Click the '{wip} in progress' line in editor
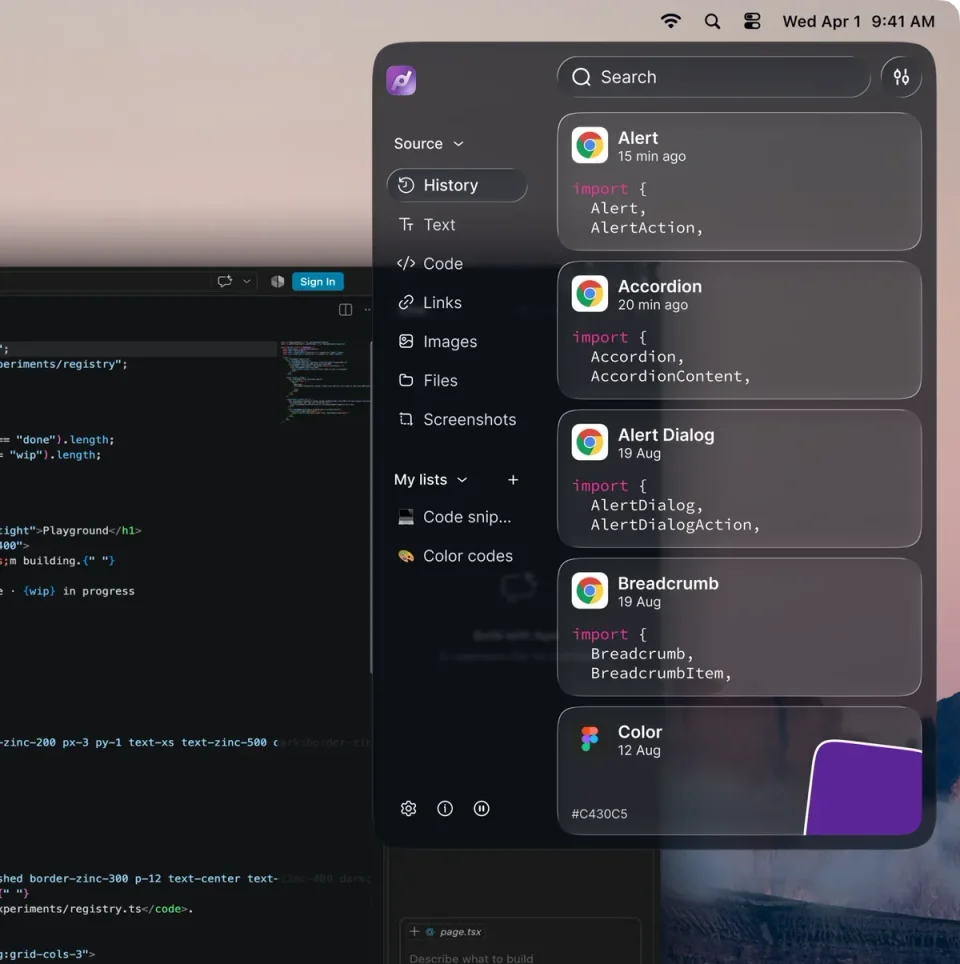960x964 pixels. [x=79, y=591]
